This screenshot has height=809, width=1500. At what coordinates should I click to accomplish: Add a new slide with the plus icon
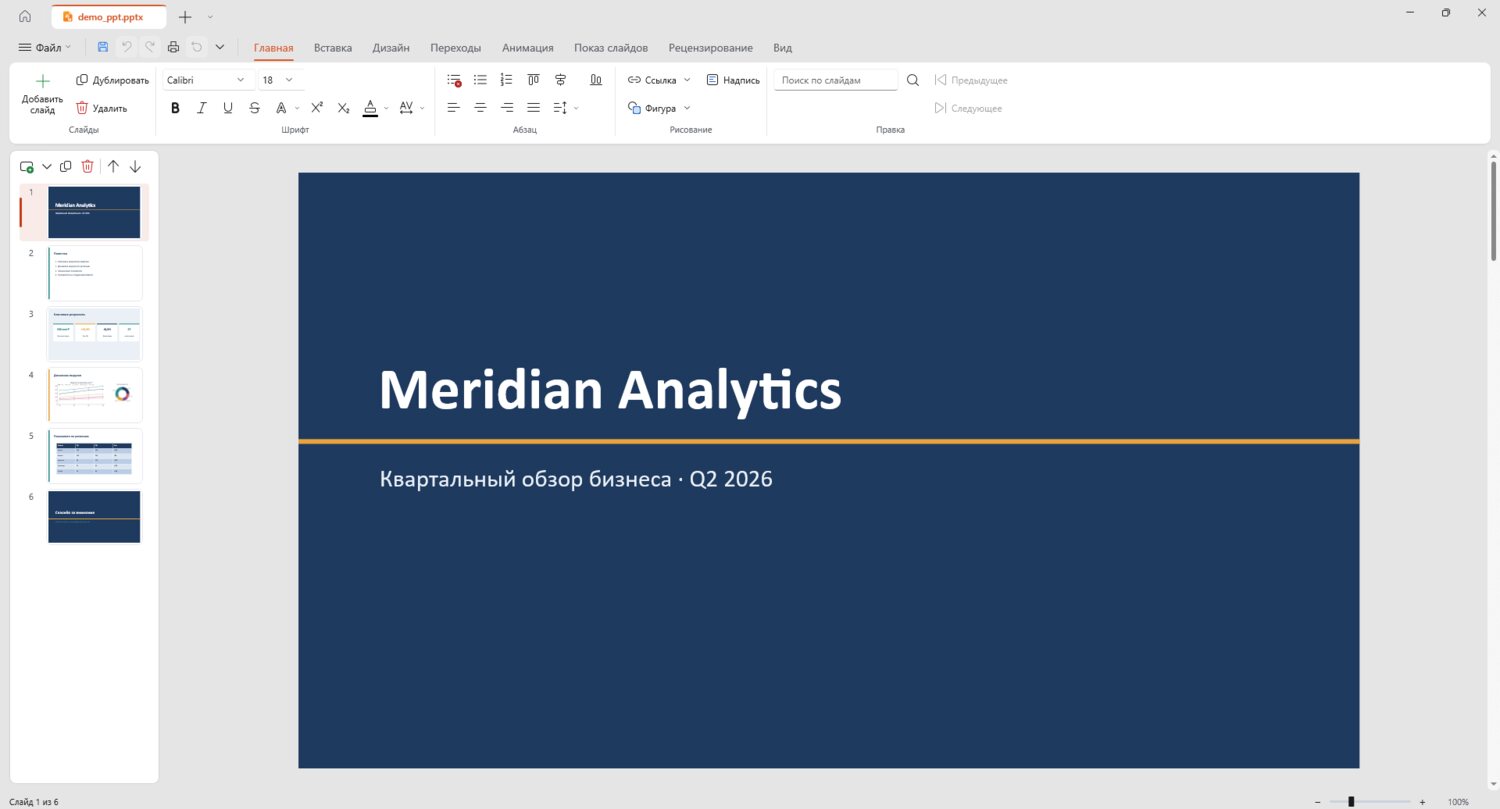coord(42,96)
